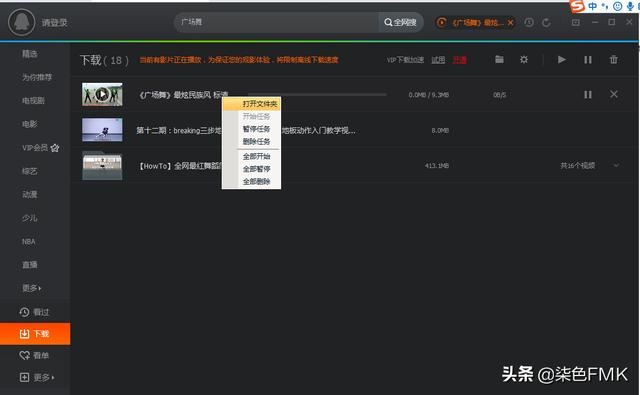This screenshot has width=640, height=395.
Task: Open download settings gear icon
Action: coord(524,60)
